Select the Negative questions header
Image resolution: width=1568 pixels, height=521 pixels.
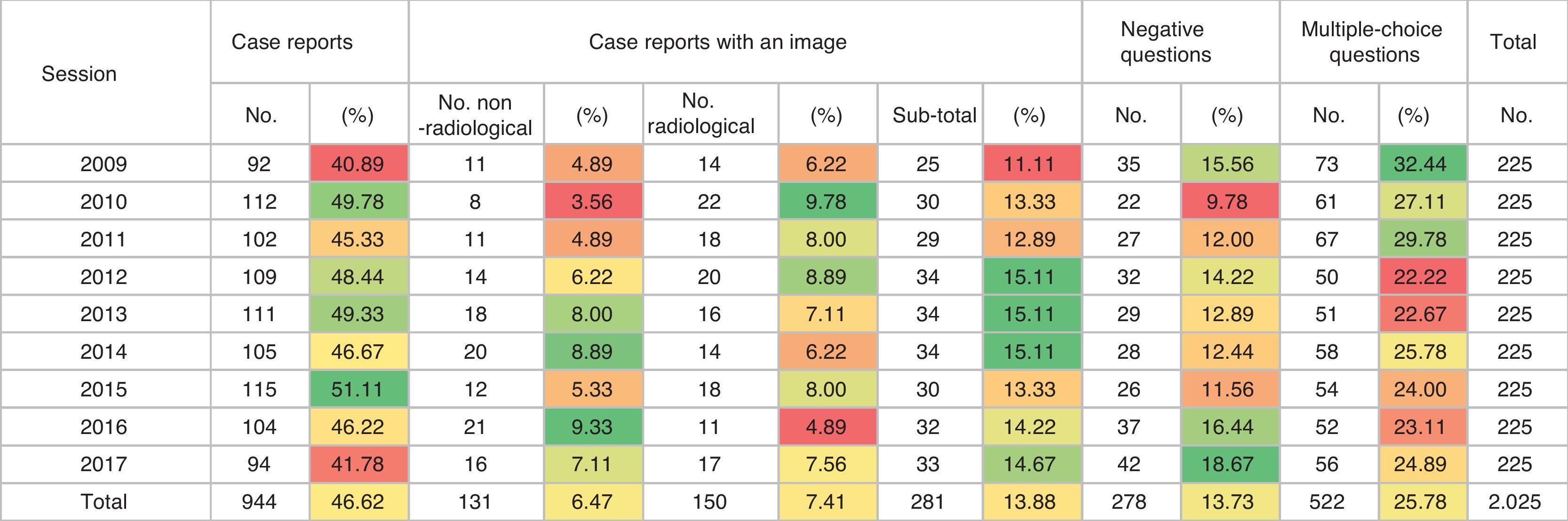point(1165,42)
